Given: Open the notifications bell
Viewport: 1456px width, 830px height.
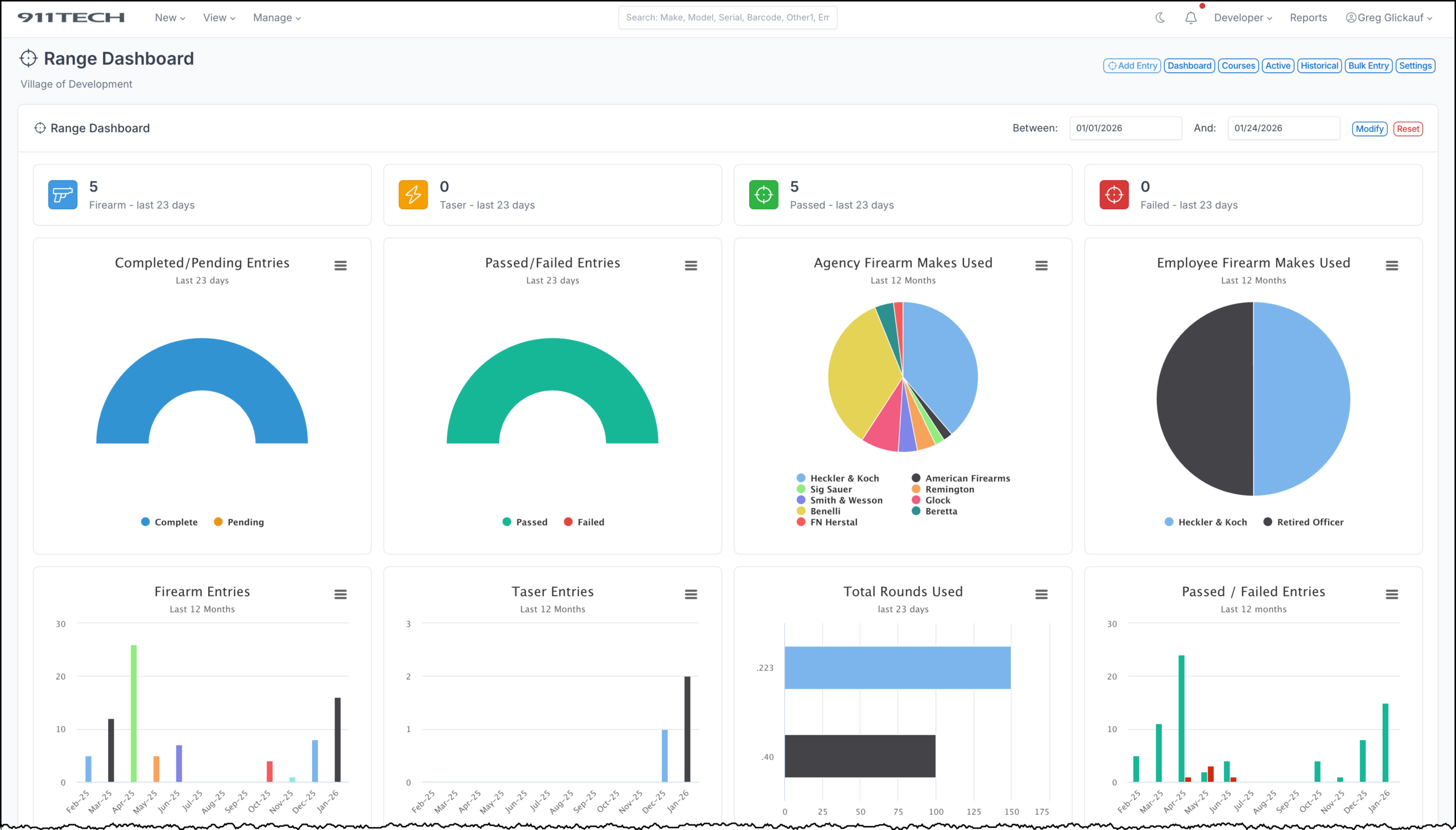Looking at the screenshot, I should tap(1190, 18).
